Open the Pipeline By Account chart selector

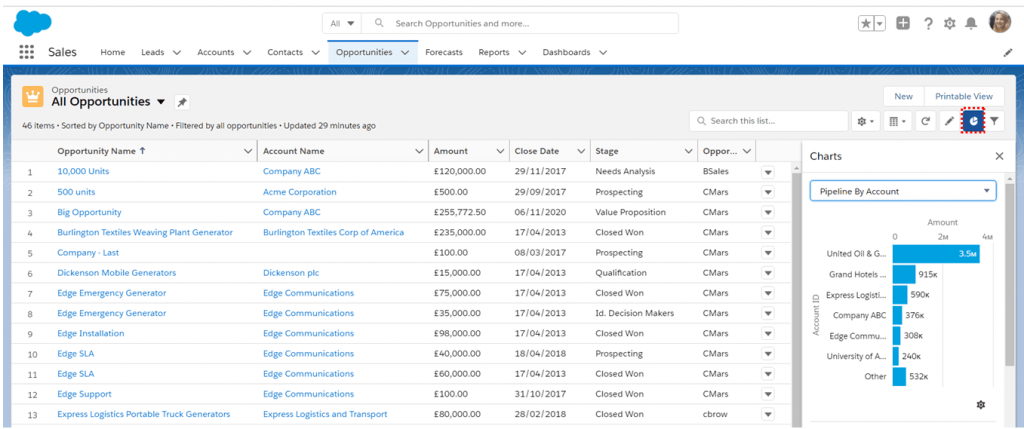[903, 191]
